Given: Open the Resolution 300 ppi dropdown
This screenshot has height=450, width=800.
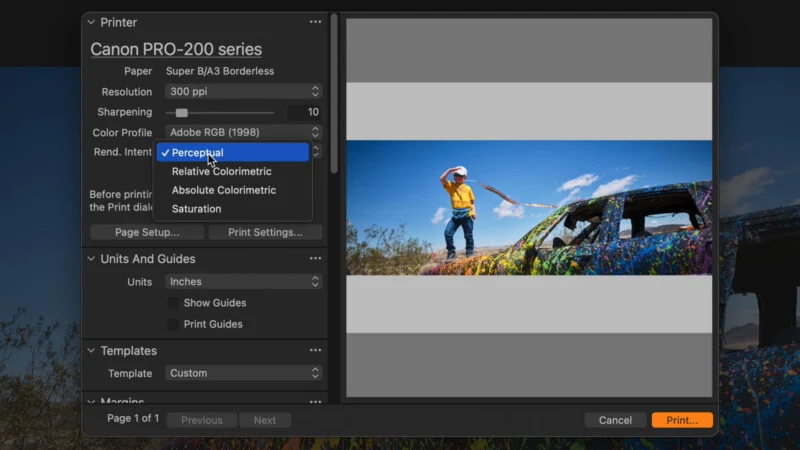Looking at the screenshot, I should (x=243, y=91).
